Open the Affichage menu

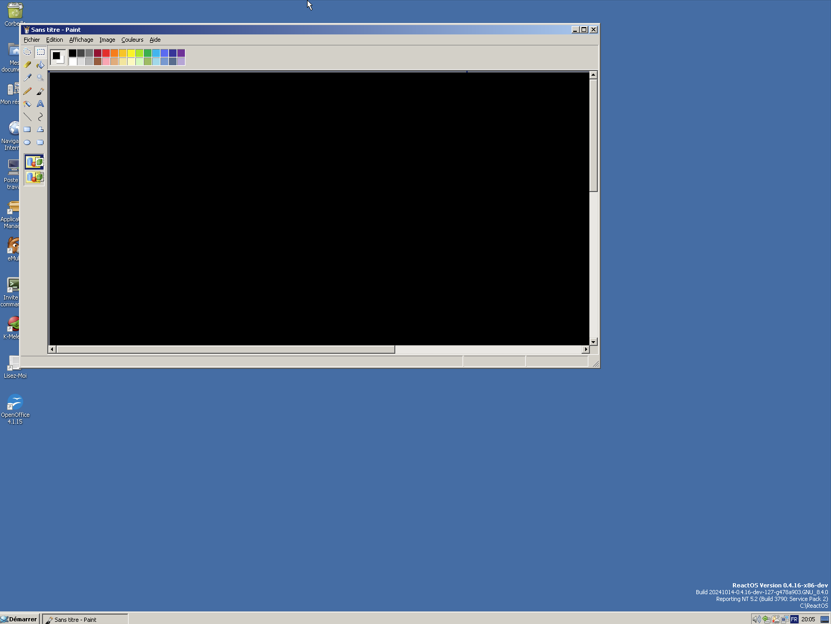pyautogui.click(x=81, y=40)
